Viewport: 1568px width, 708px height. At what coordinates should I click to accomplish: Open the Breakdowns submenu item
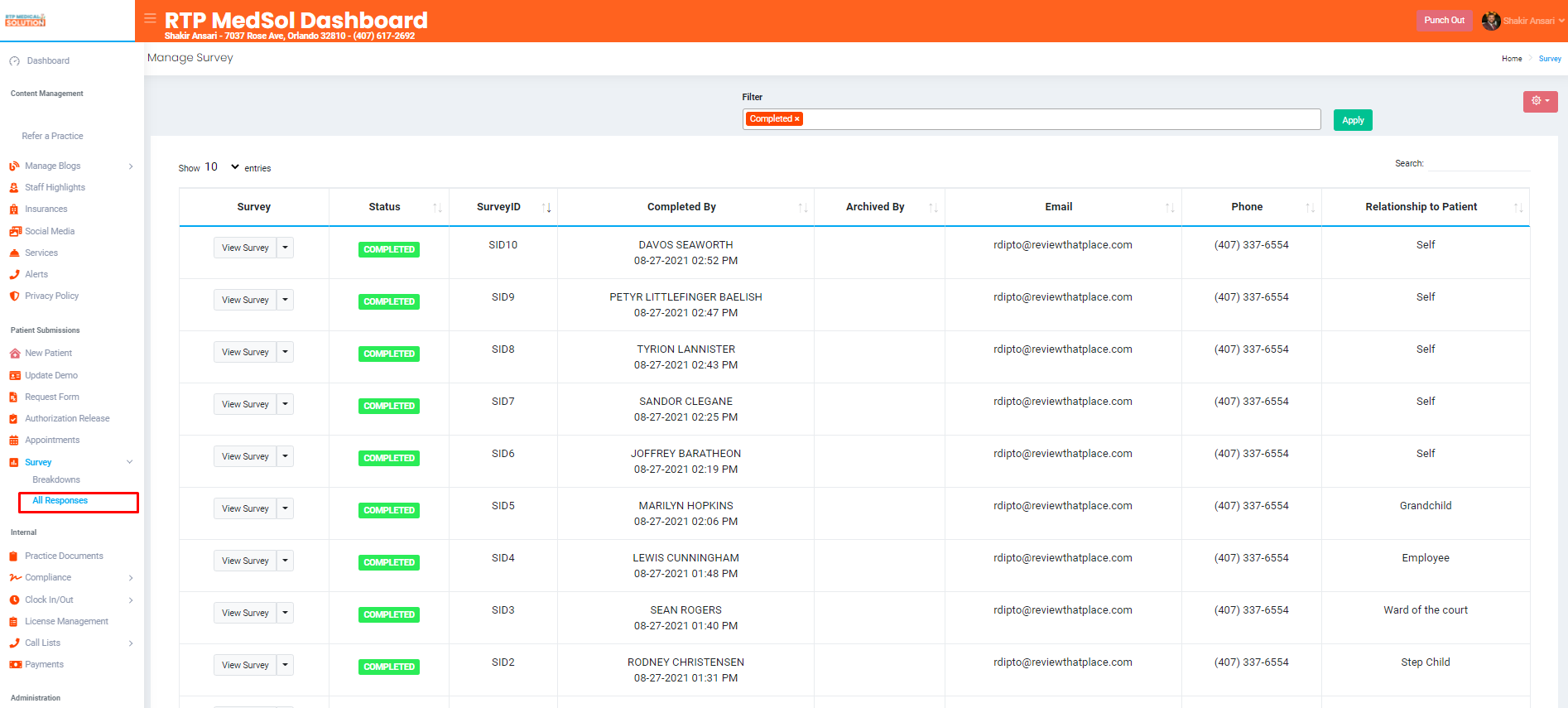pos(56,480)
